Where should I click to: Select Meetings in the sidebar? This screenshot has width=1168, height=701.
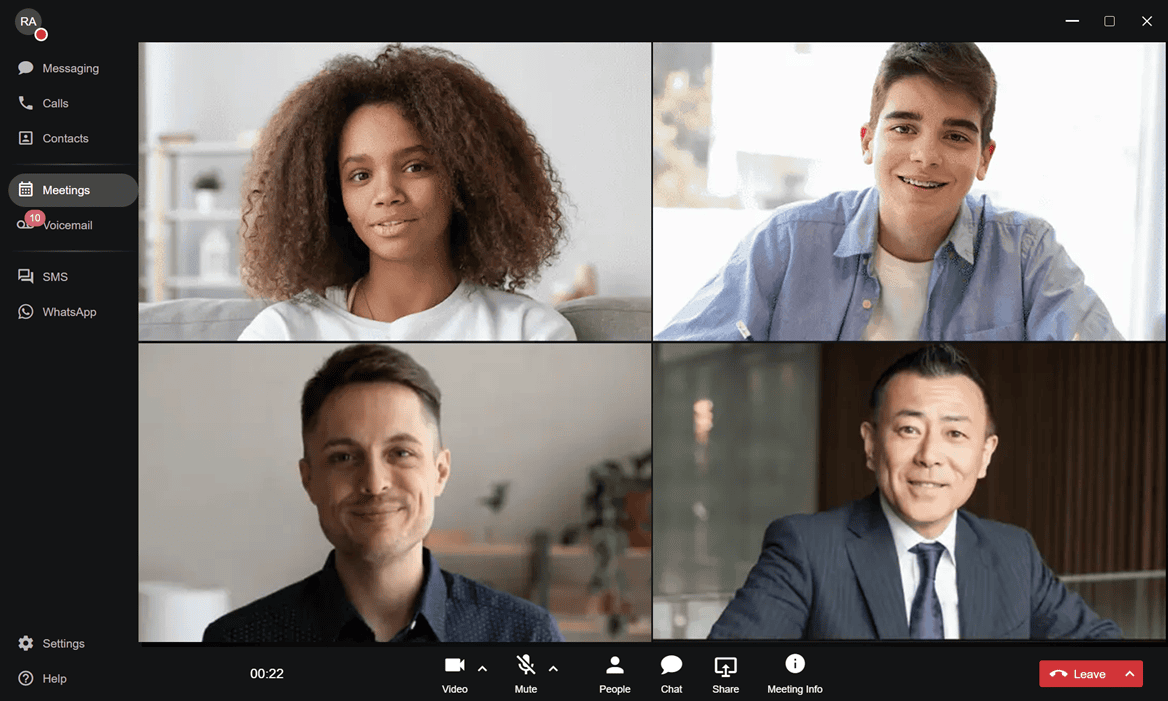[66, 190]
